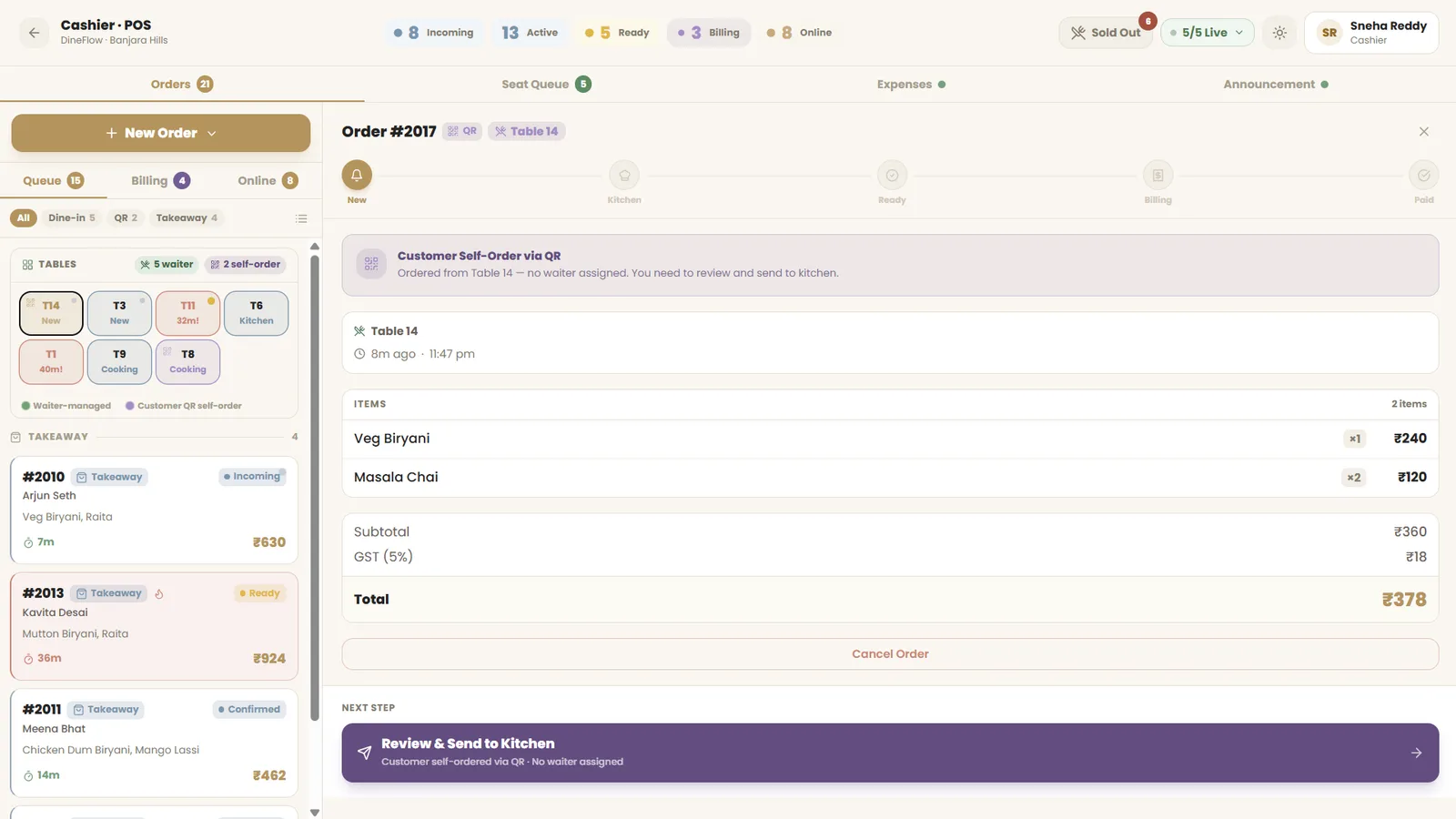
Task: Cancel the order
Action: 890,653
